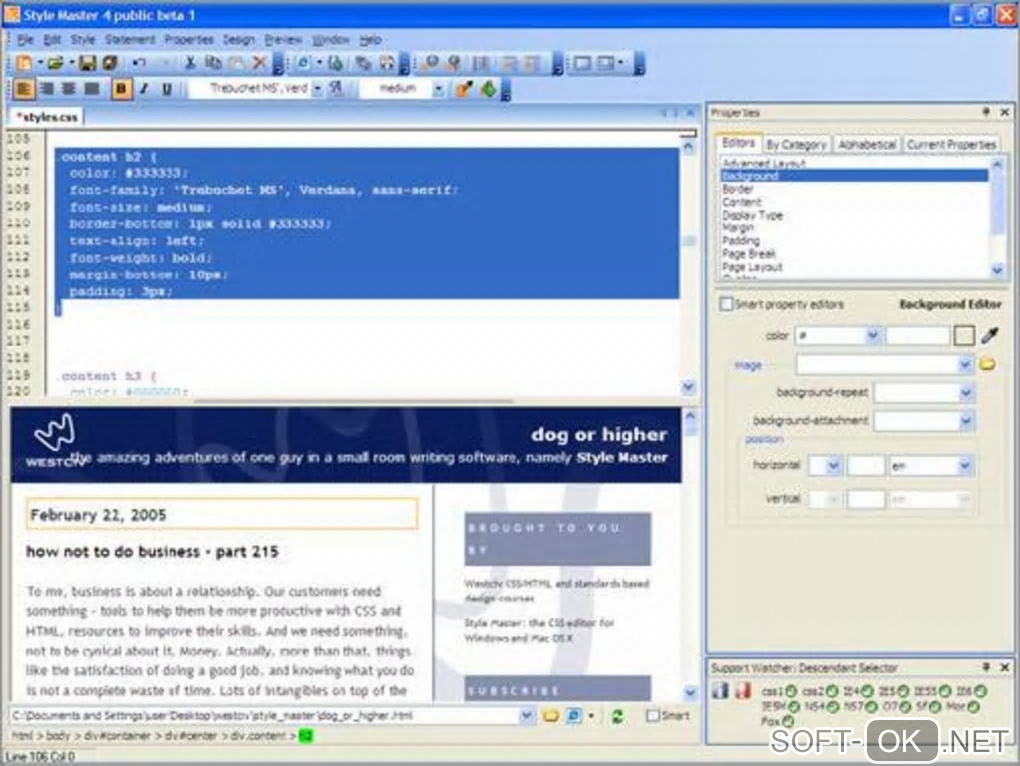Browse for background image with folder icon
This screenshot has height=766, width=1020.
(987, 364)
